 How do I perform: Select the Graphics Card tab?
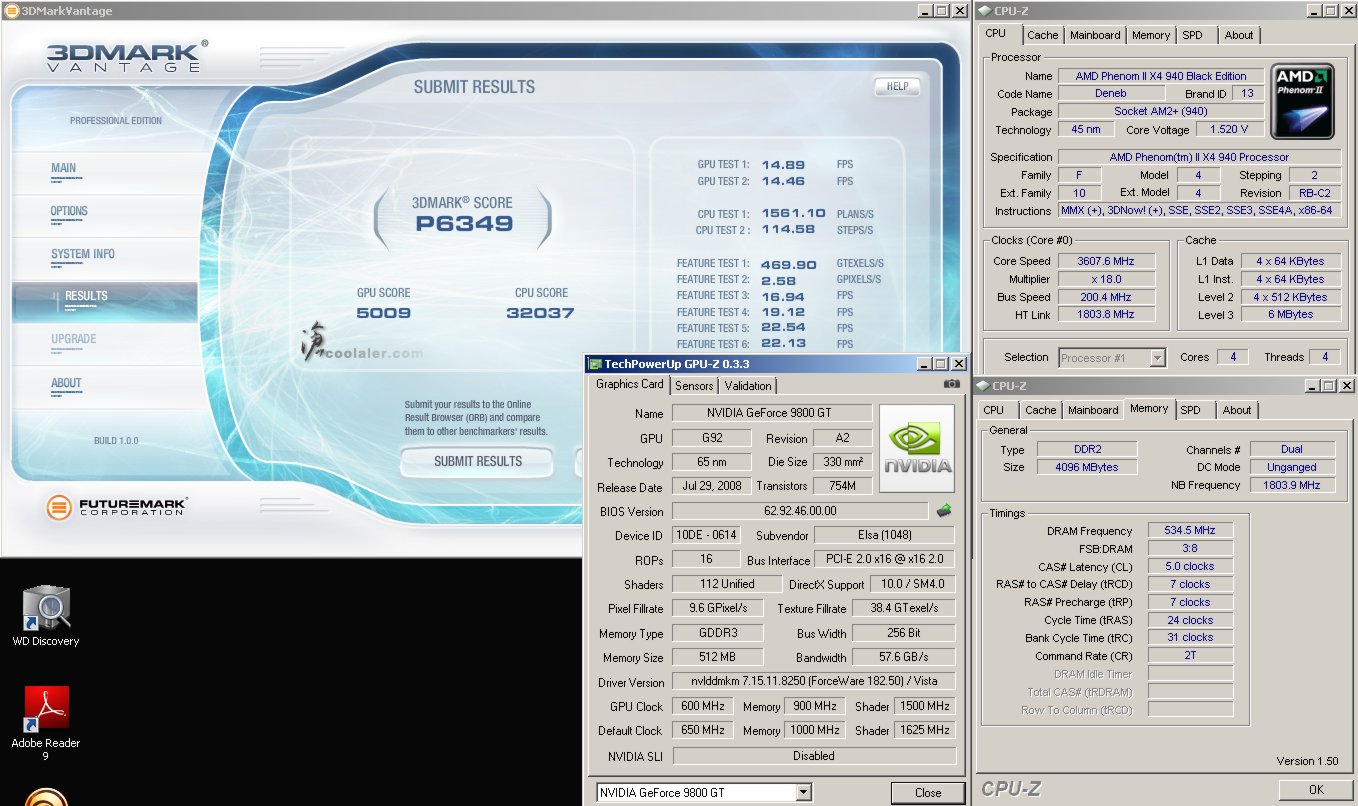point(629,384)
